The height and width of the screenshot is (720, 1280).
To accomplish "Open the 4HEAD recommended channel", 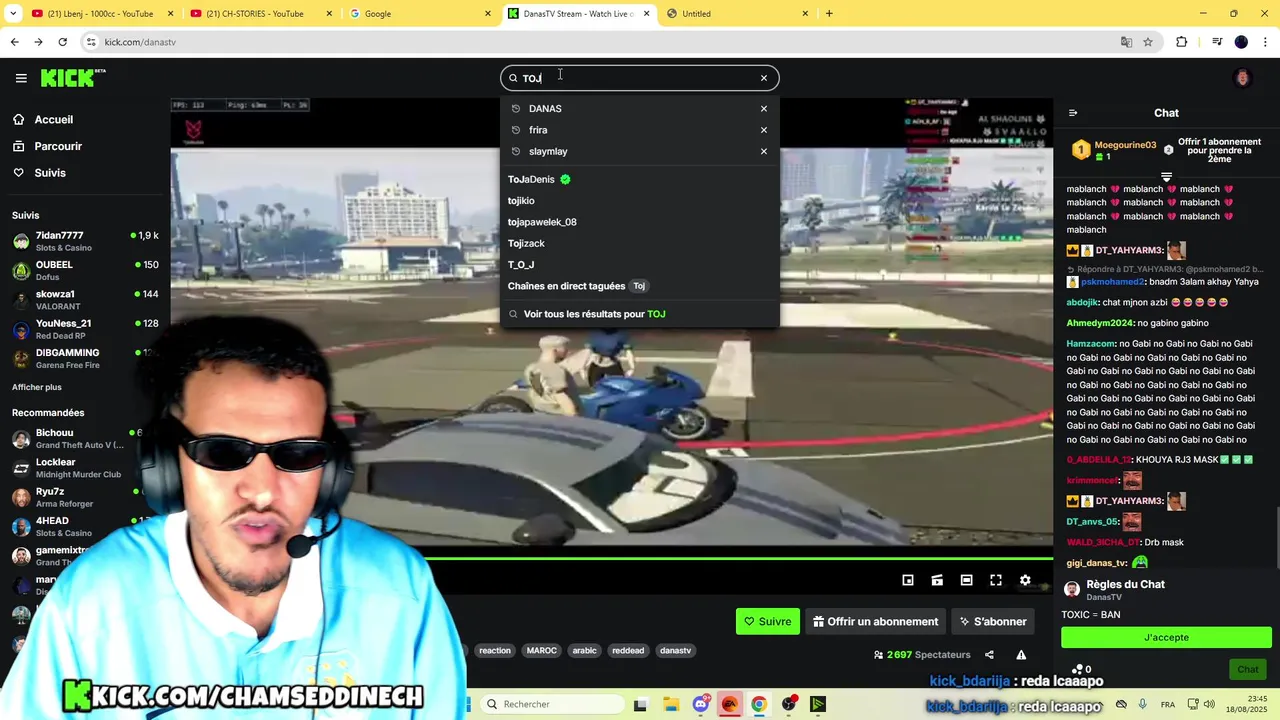I will pos(78,526).
